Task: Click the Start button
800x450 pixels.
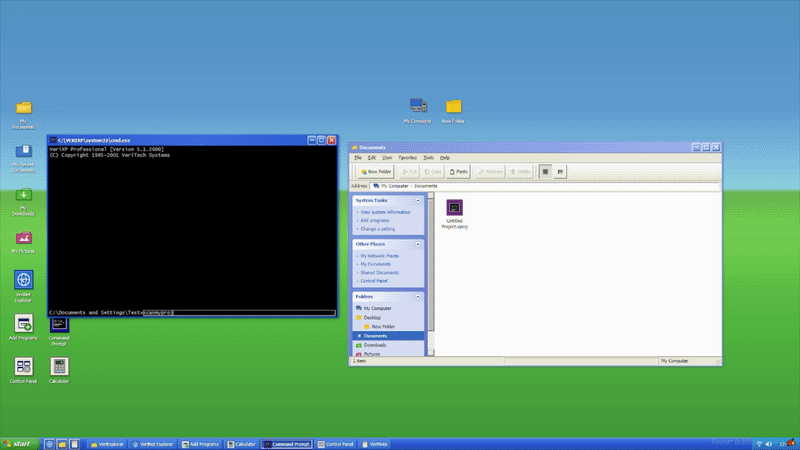Action: point(19,444)
